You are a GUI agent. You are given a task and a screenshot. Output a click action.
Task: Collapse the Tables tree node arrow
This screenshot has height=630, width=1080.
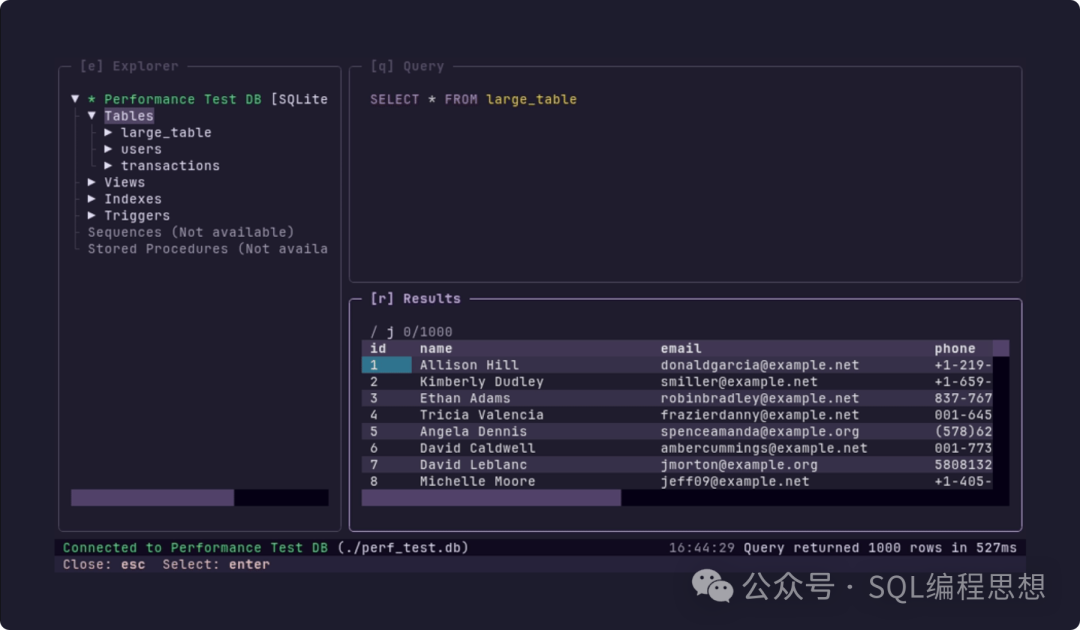pos(92,116)
